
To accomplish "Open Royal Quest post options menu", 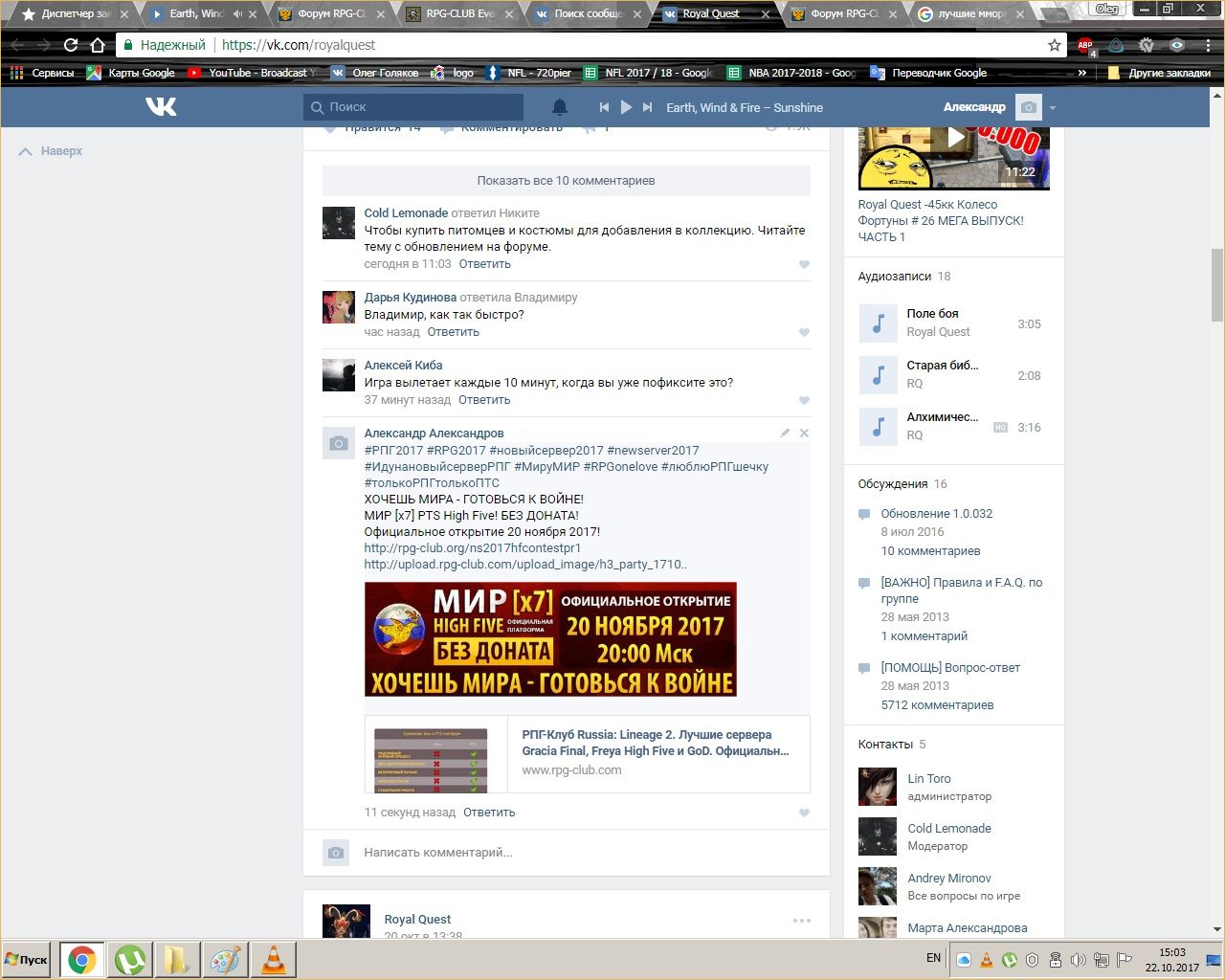I will [801, 921].
